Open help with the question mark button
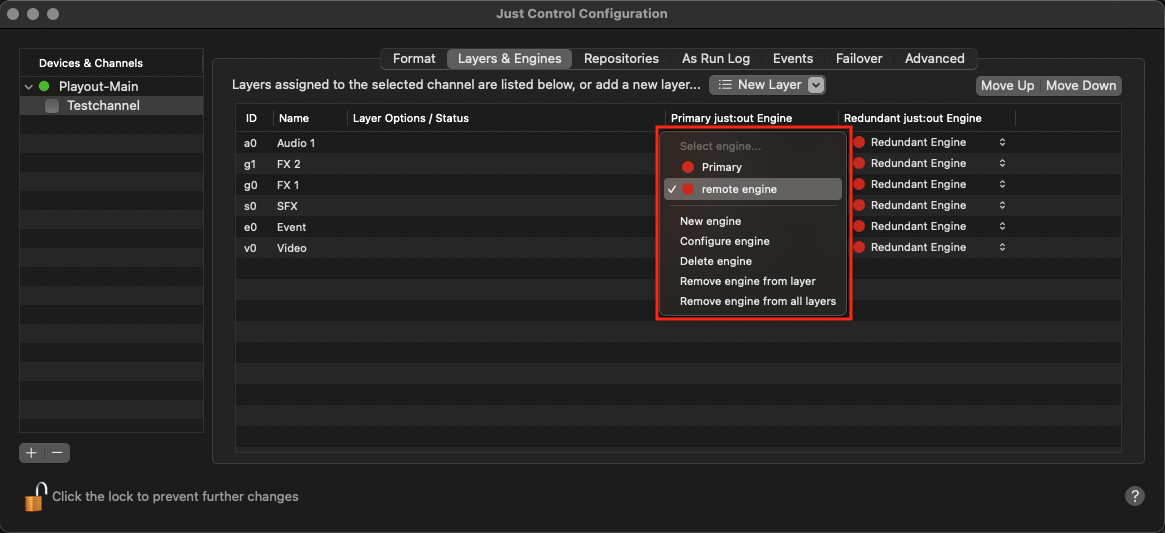 [x=1135, y=496]
